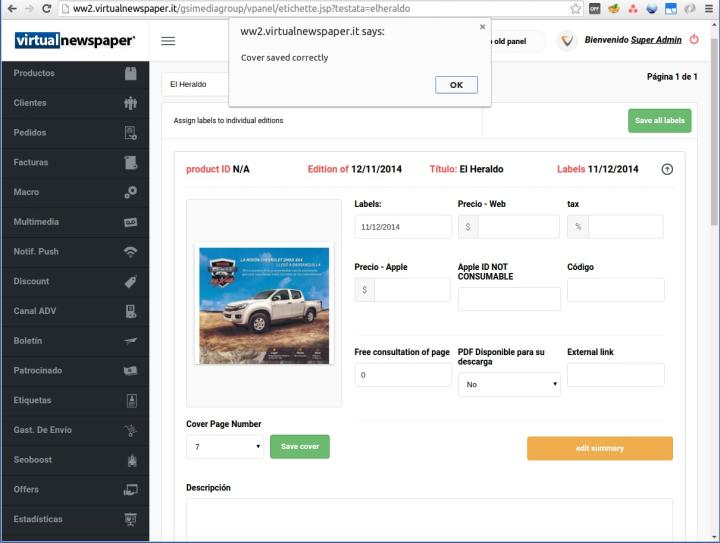Click the Descripción text area
The image size is (720, 543).
429,520
